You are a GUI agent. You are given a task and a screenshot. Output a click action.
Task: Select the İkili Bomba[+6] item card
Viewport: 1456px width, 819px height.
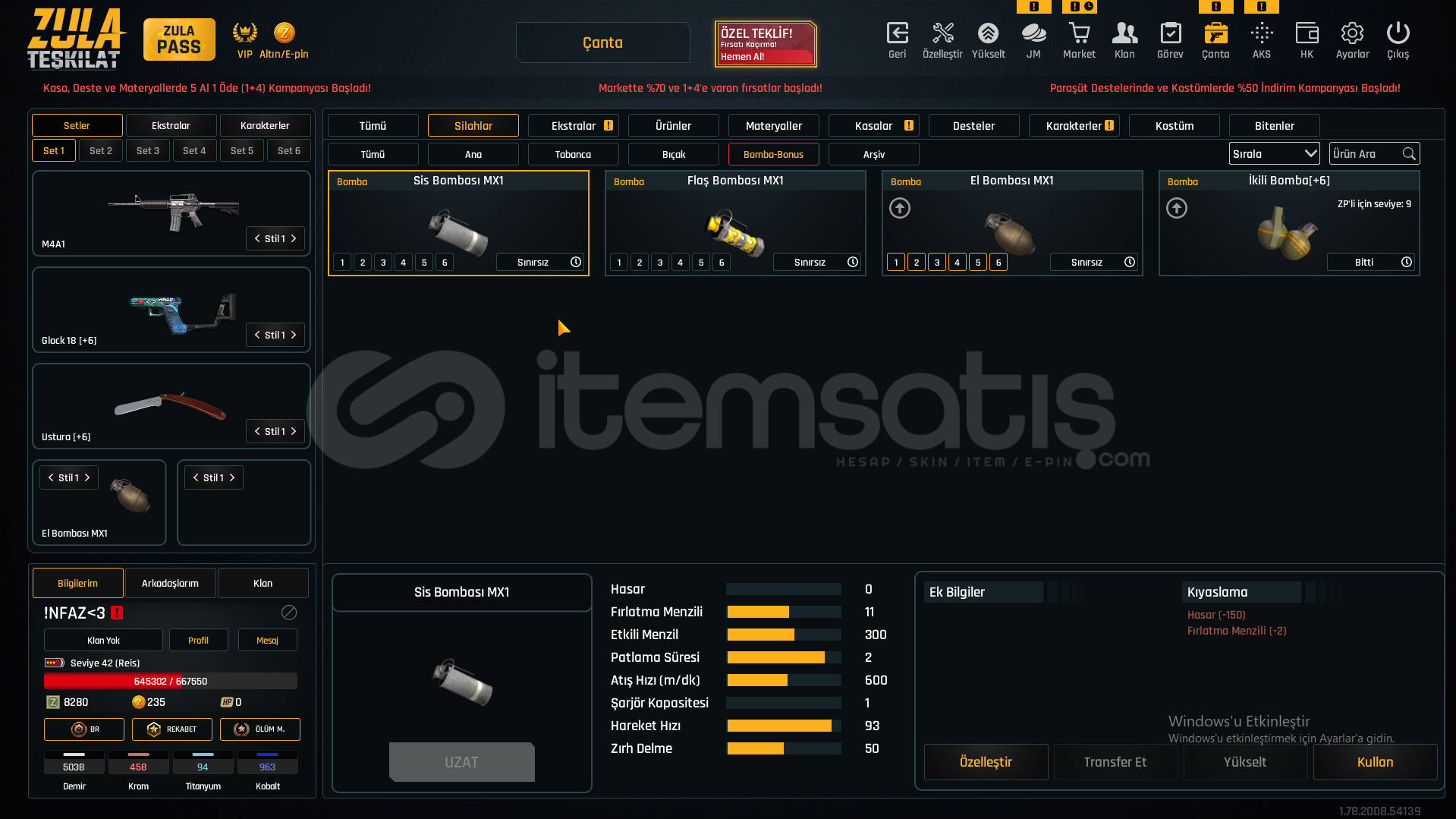[x=1289, y=223]
